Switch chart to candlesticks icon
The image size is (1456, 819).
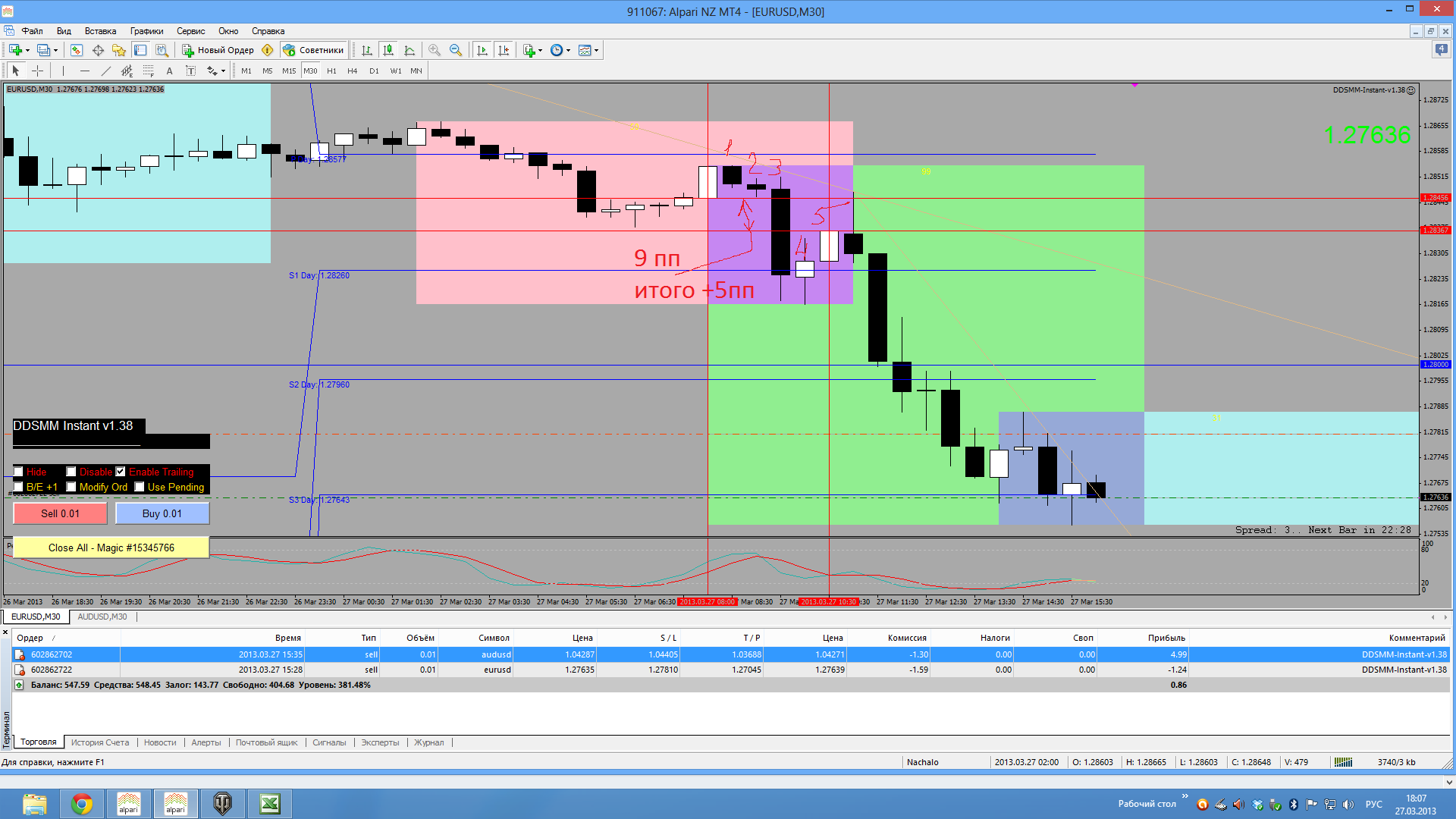pos(388,50)
